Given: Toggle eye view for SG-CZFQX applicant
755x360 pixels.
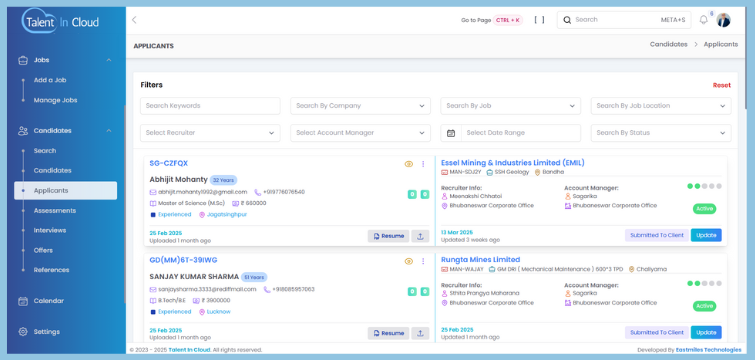Looking at the screenshot, I should click(x=409, y=164).
